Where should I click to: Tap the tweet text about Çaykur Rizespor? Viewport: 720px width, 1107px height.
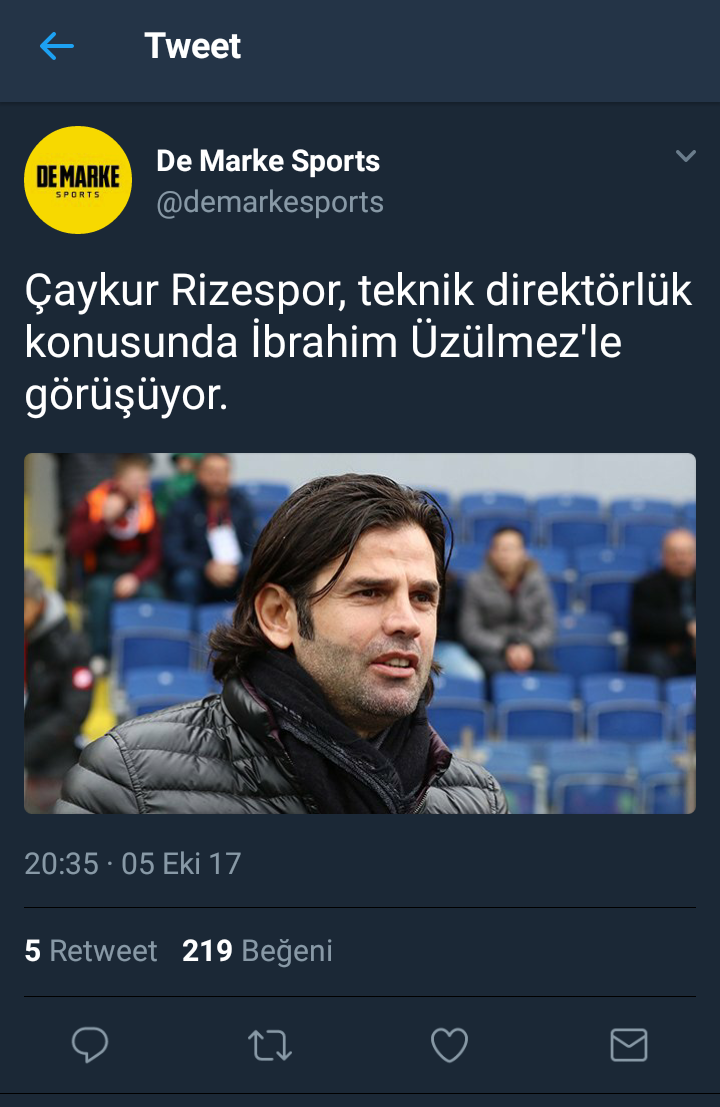(x=359, y=342)
